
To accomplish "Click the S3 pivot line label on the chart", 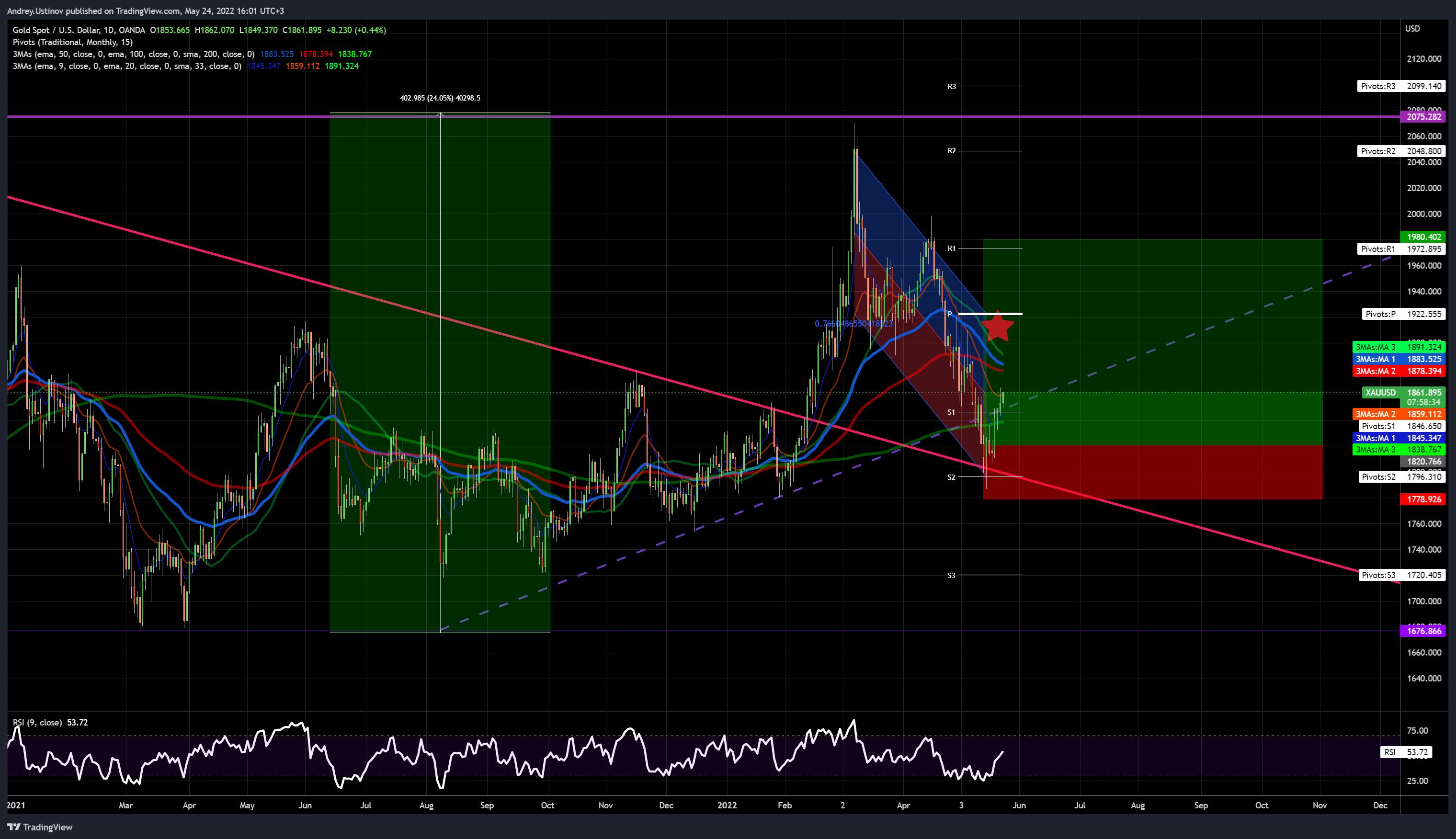I will tap(951, 576).
